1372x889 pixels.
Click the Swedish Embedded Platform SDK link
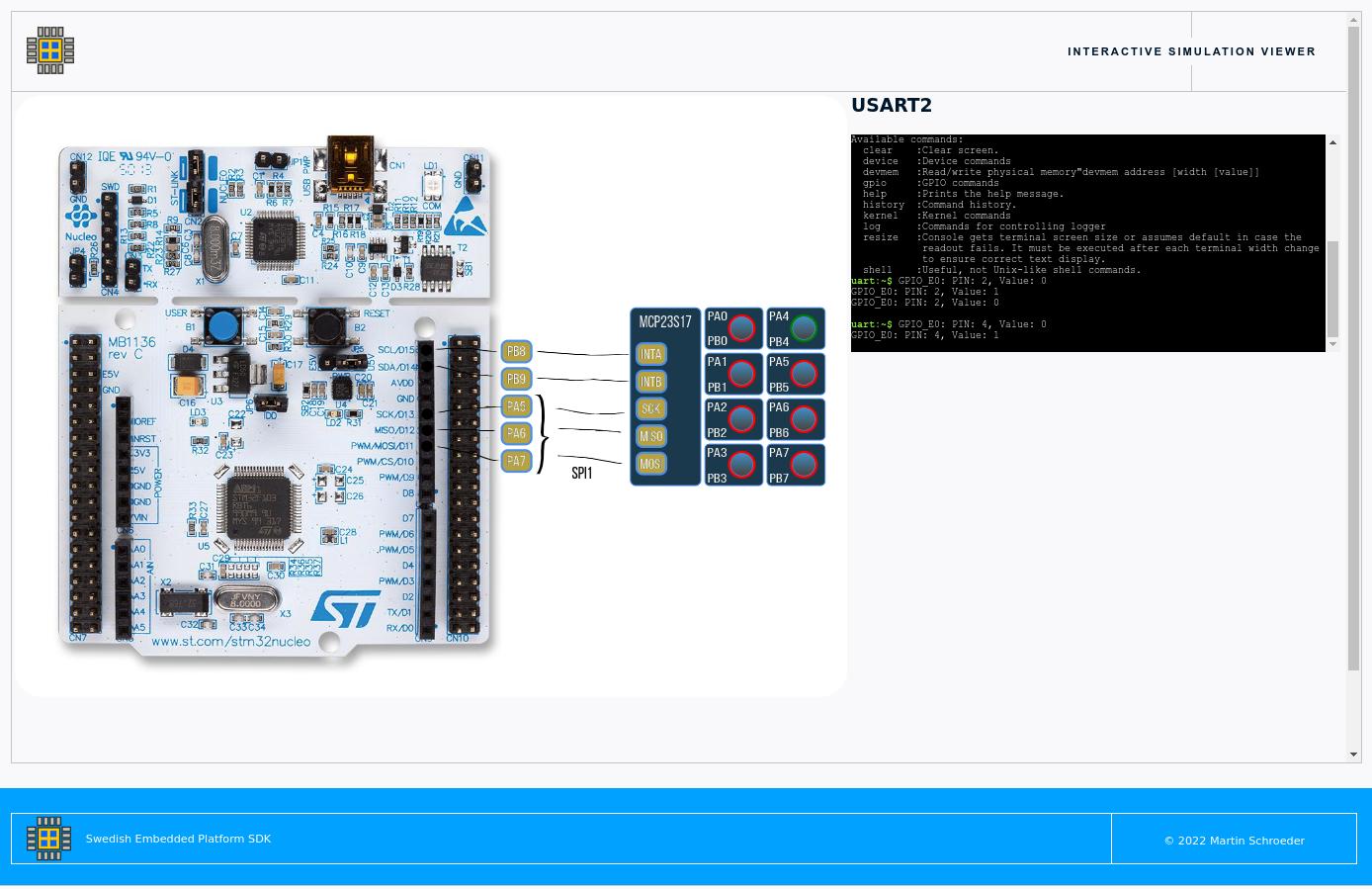[178, 839]
